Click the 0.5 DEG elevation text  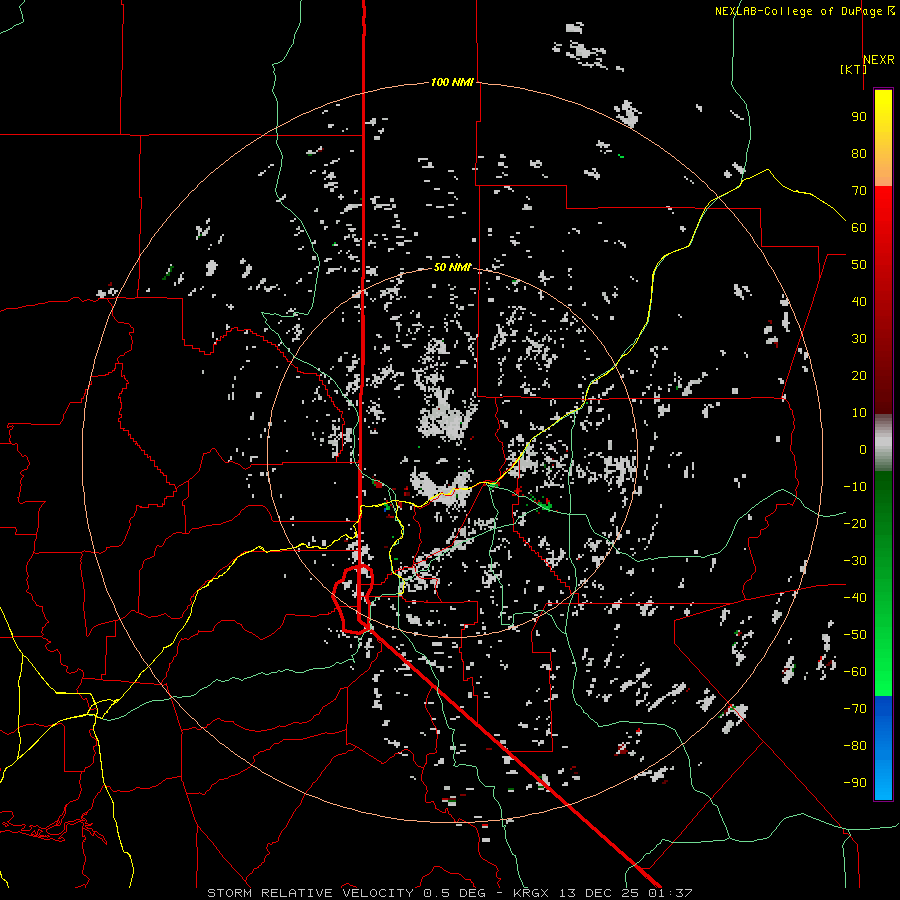click(x=454, y=893)
